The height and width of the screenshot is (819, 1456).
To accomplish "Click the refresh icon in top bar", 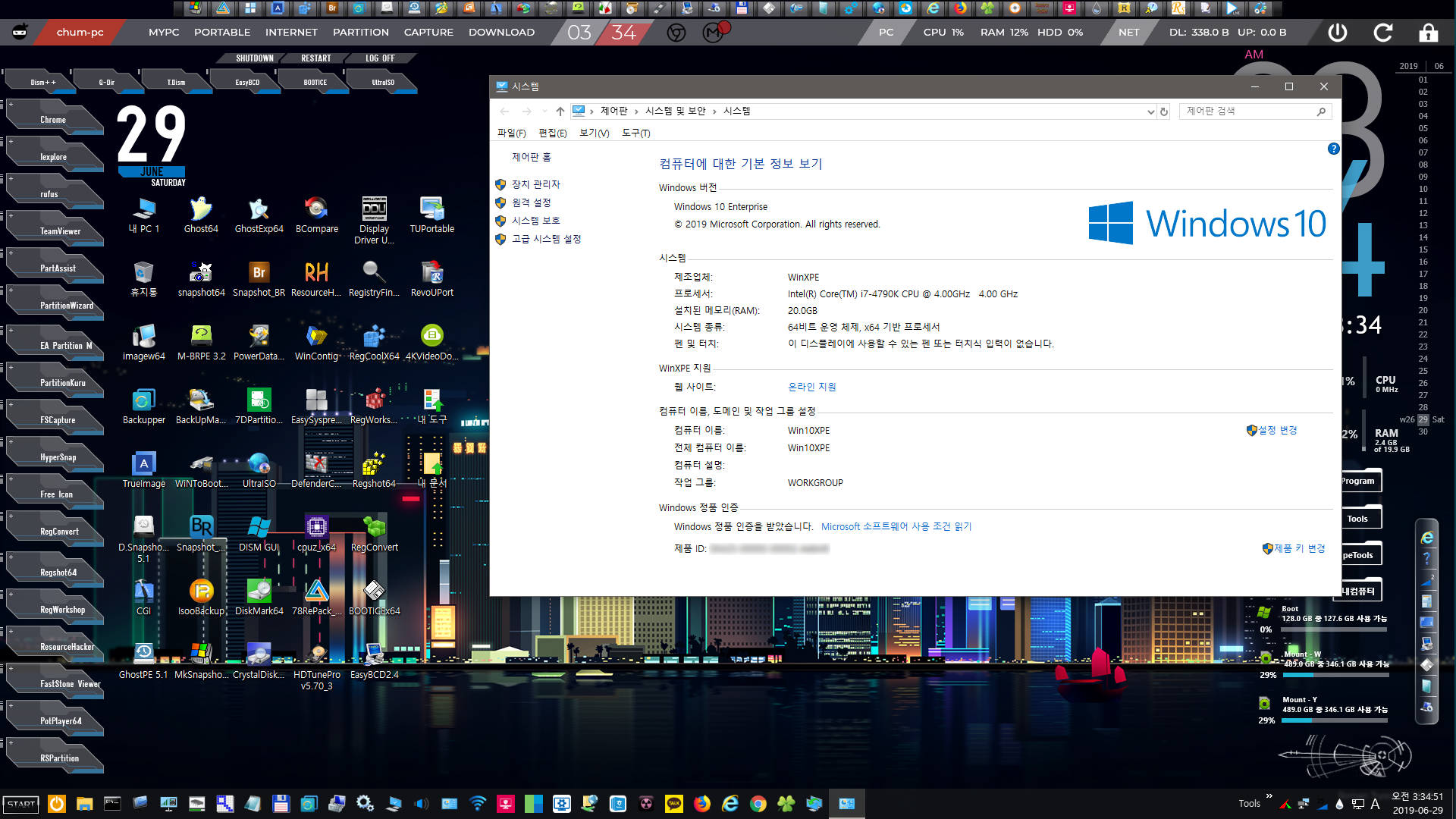I will coord(1383,33).
